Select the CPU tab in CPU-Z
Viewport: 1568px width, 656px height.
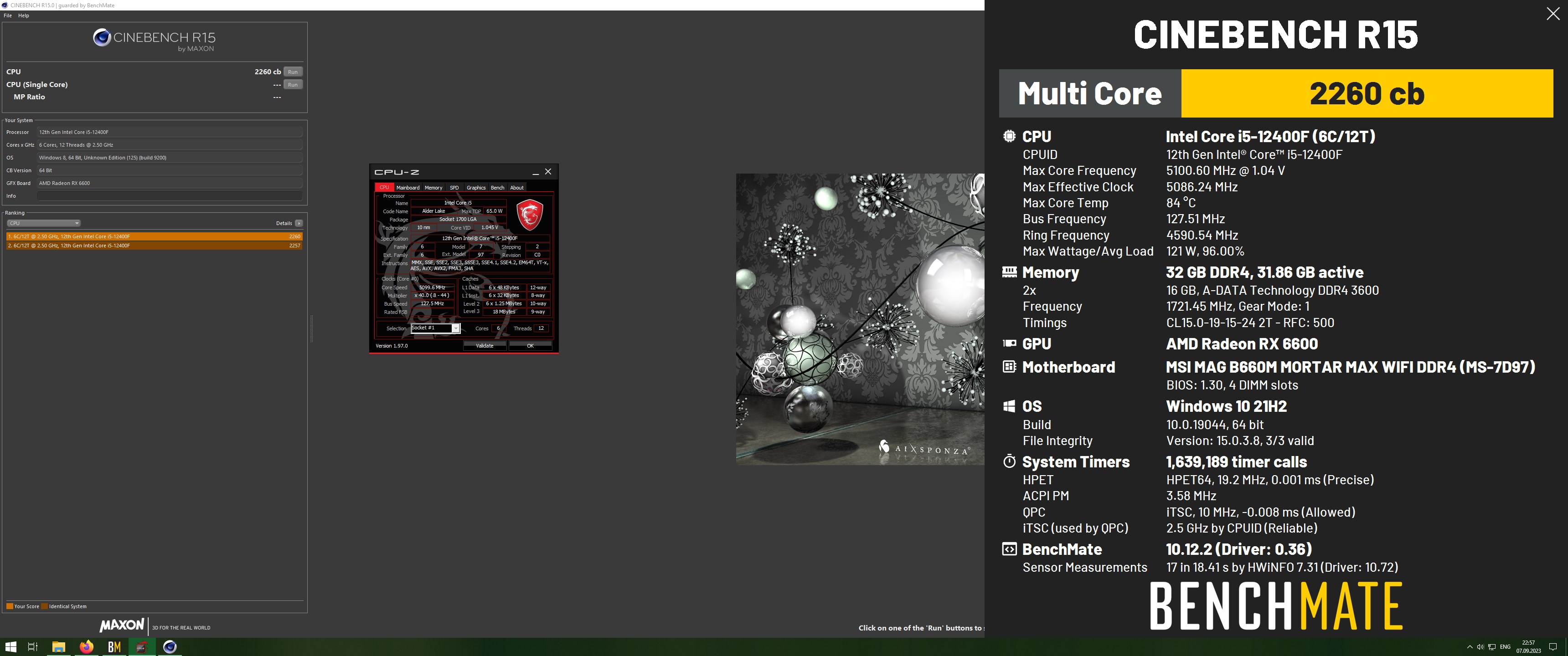click(384, 187)
